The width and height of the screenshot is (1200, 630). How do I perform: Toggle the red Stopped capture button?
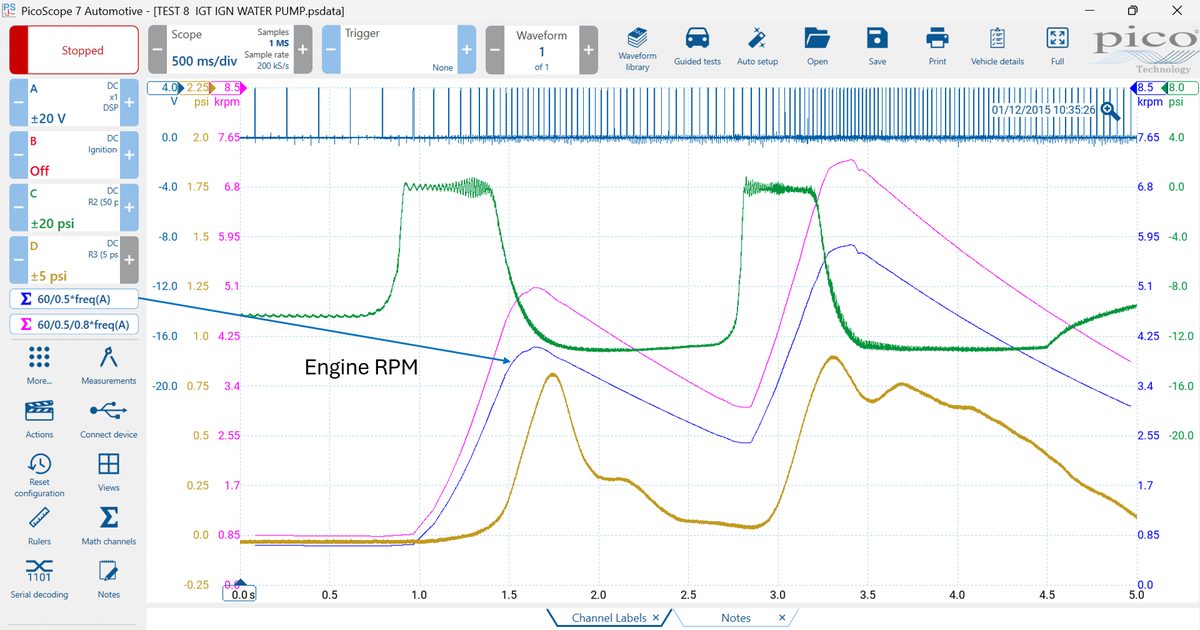pyautogui.click(x=73, y=50)
